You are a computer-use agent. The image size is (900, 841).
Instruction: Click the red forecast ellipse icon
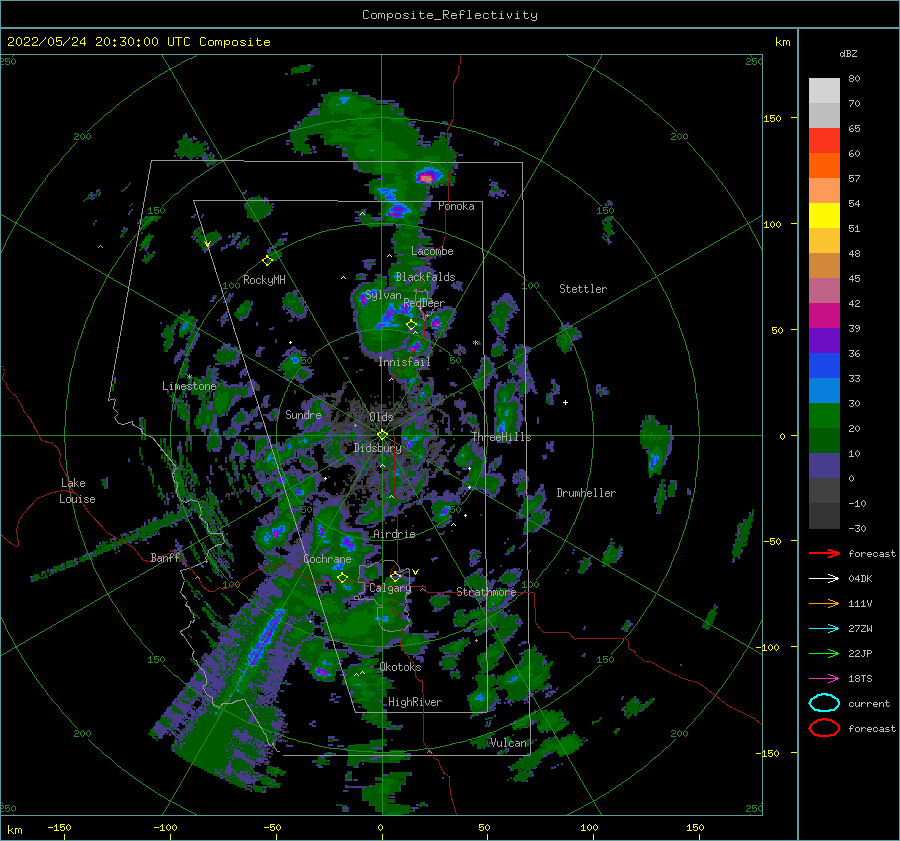tap(824, 728)
